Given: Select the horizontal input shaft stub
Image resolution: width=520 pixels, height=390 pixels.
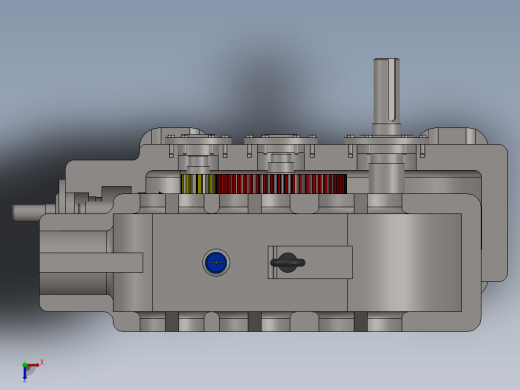Looking at the screenshot, I should (29, 213).
